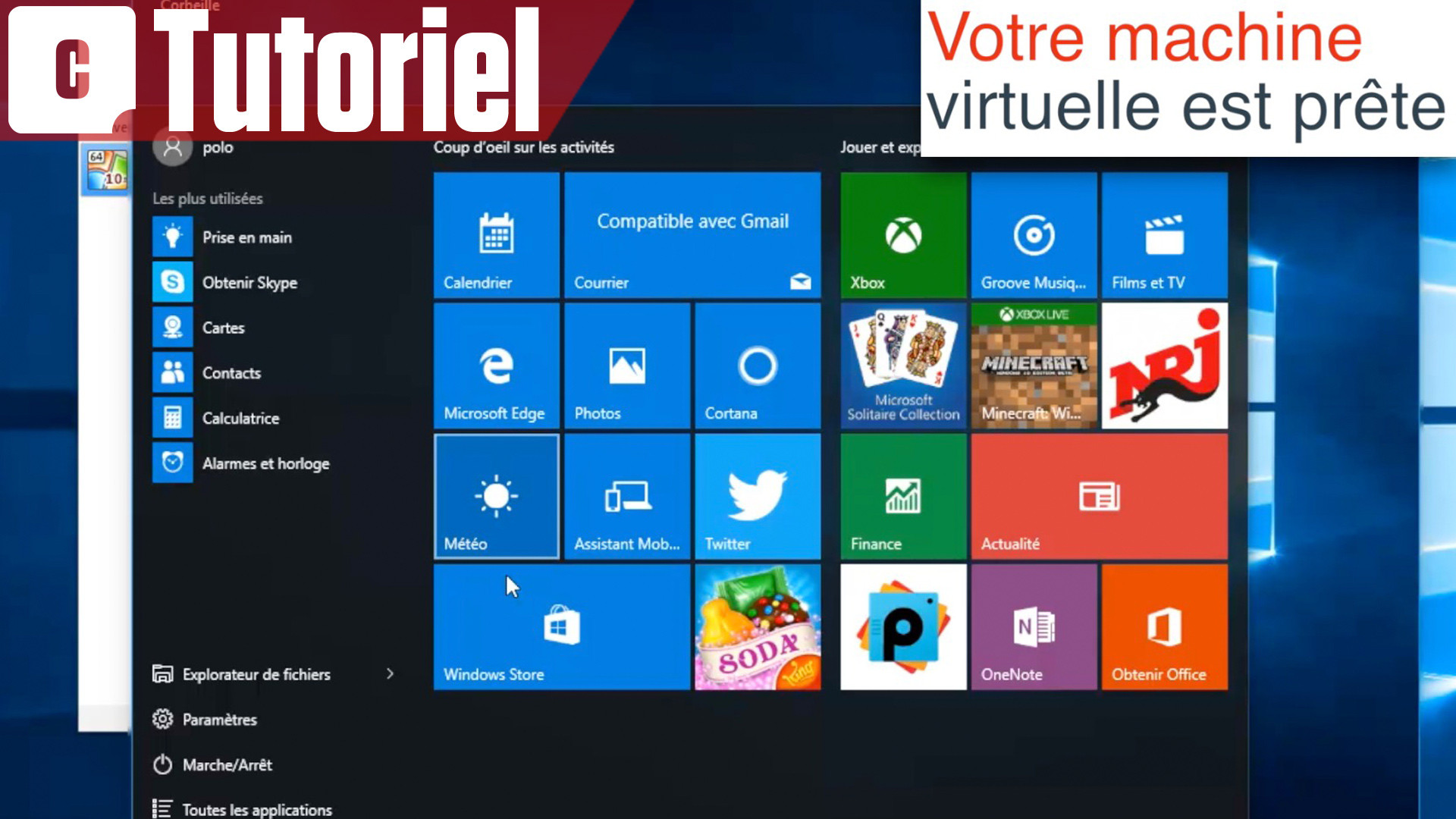Toggle Finance live tile display
The image size is (1456, 819).
pos(902,497)
